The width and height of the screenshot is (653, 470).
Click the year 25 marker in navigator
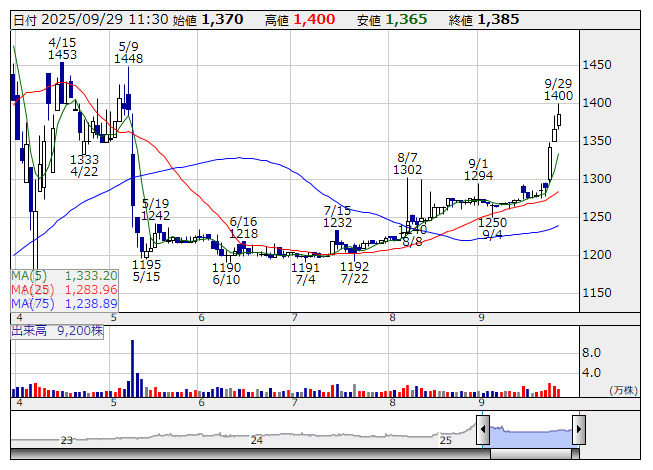click(446, 440)
